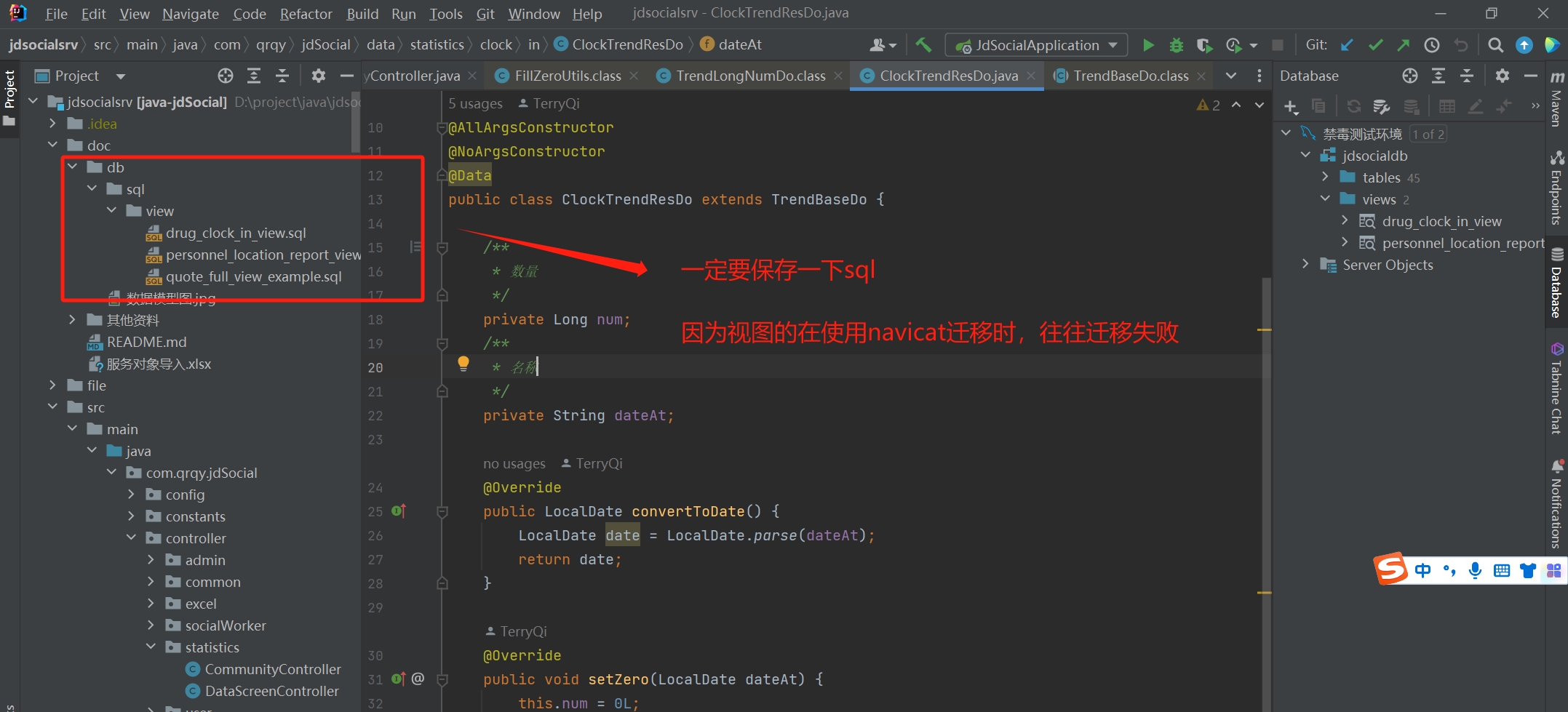Collapse the doc folder
Screen dimensions: 1568x712
point(53,145)
